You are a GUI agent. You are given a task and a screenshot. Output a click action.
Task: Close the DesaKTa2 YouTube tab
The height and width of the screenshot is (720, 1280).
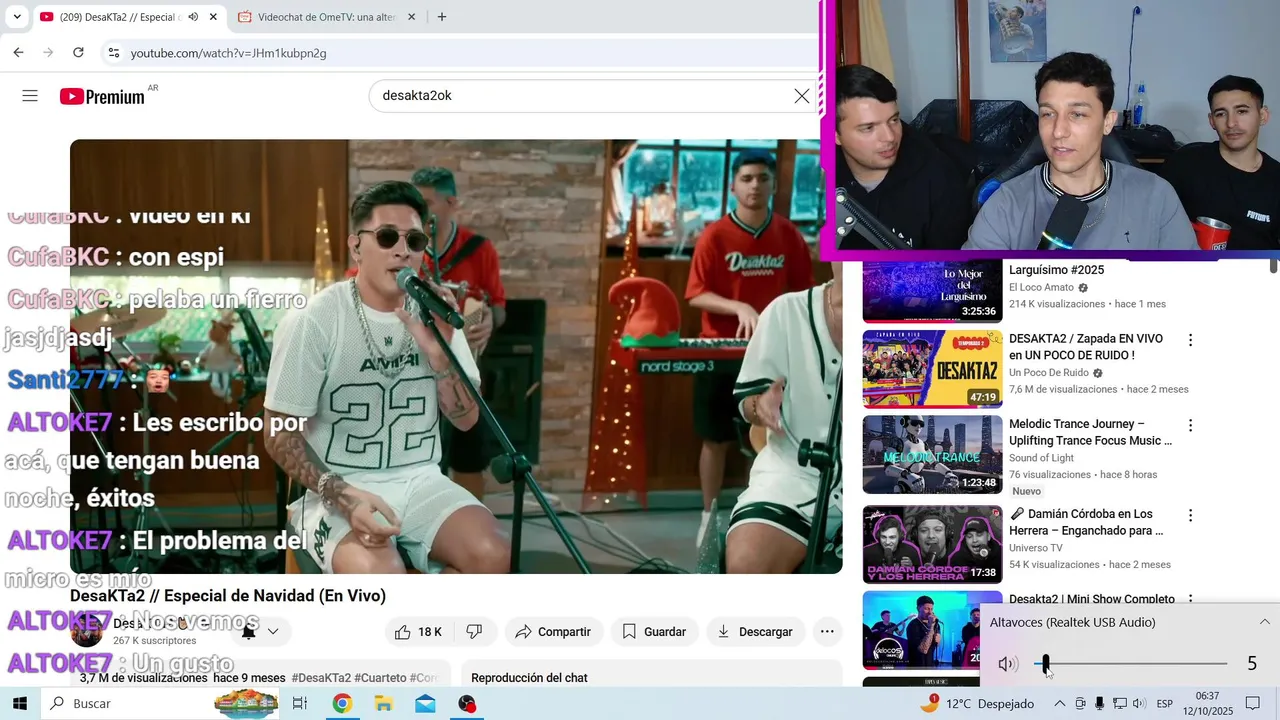pos(213,17)
